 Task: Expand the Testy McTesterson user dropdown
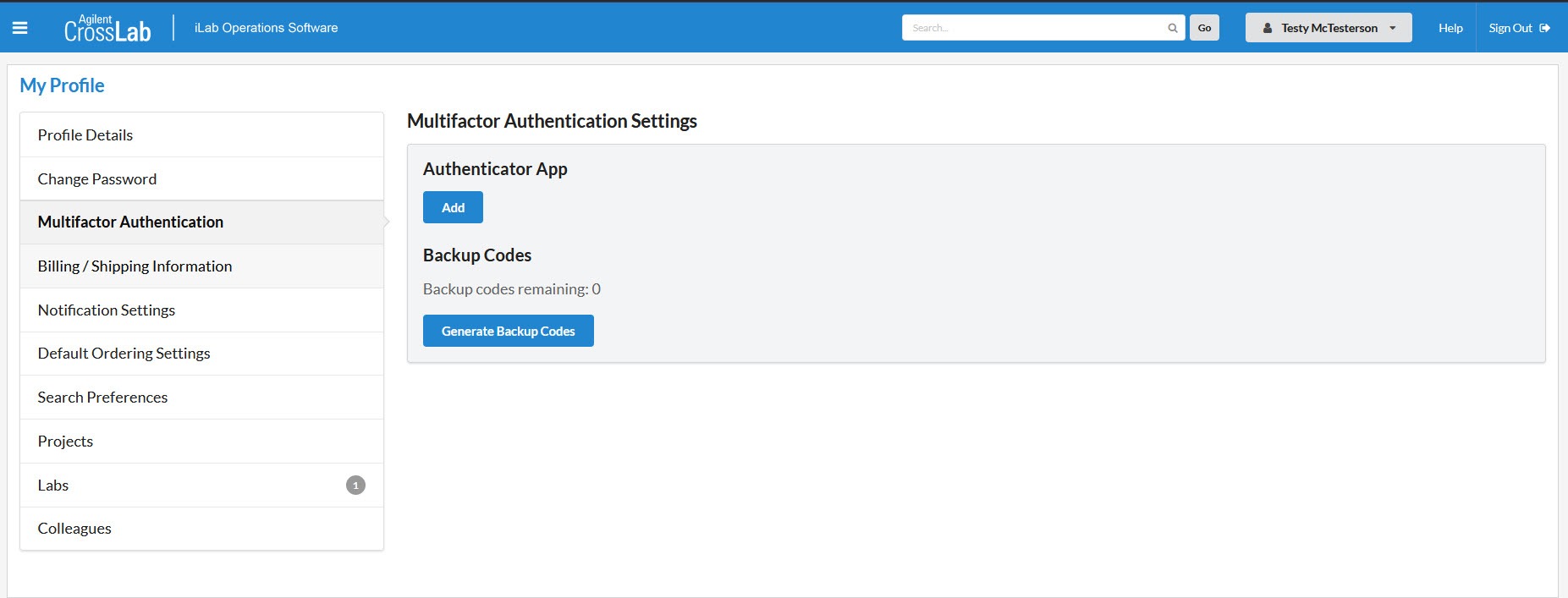pos(1328,28)
